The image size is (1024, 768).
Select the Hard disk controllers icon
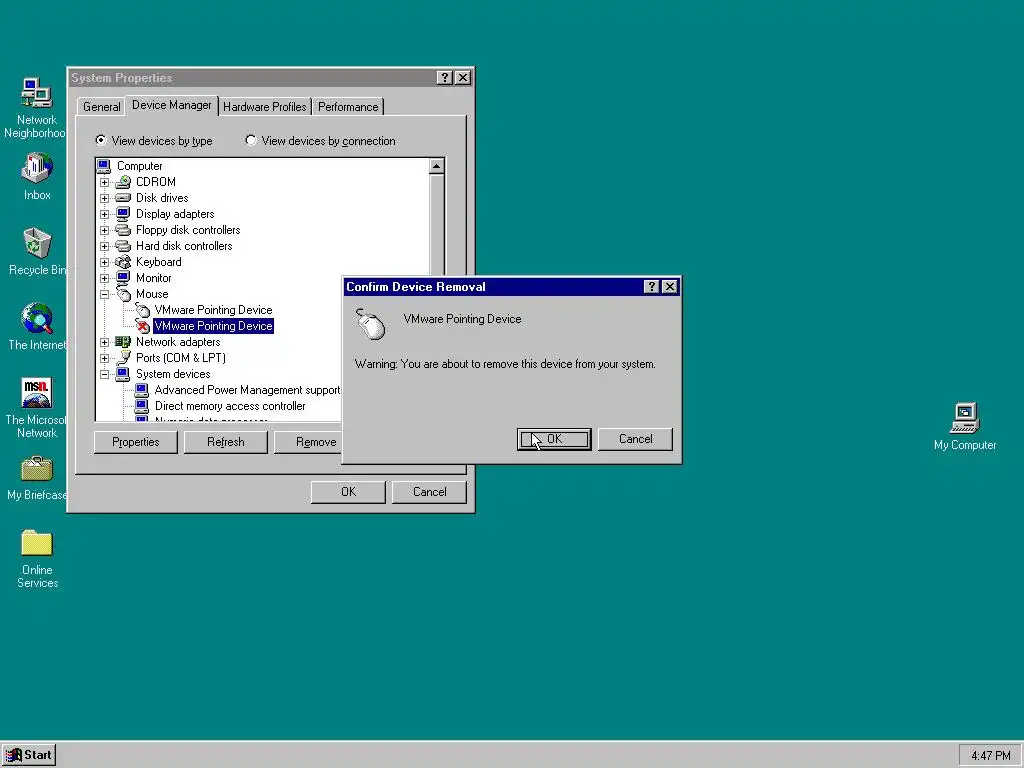click(123, 246)
